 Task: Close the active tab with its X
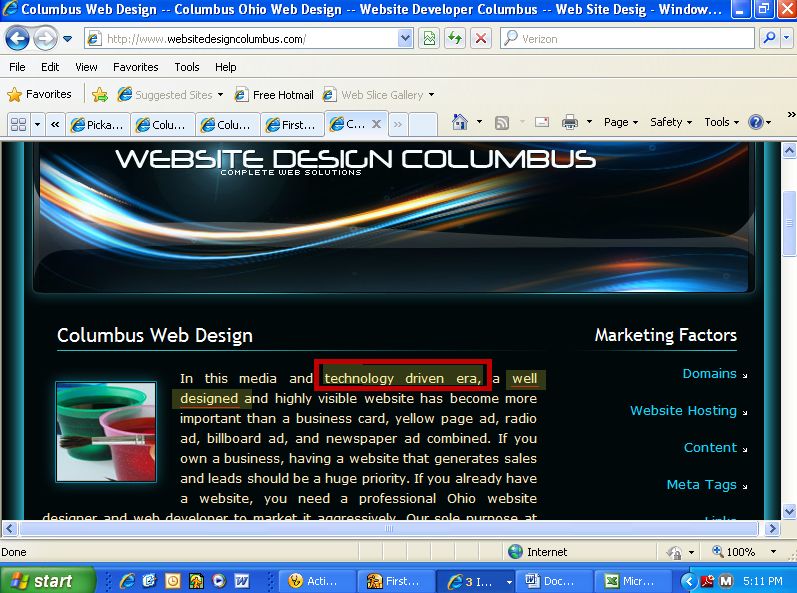click(376, 124)
